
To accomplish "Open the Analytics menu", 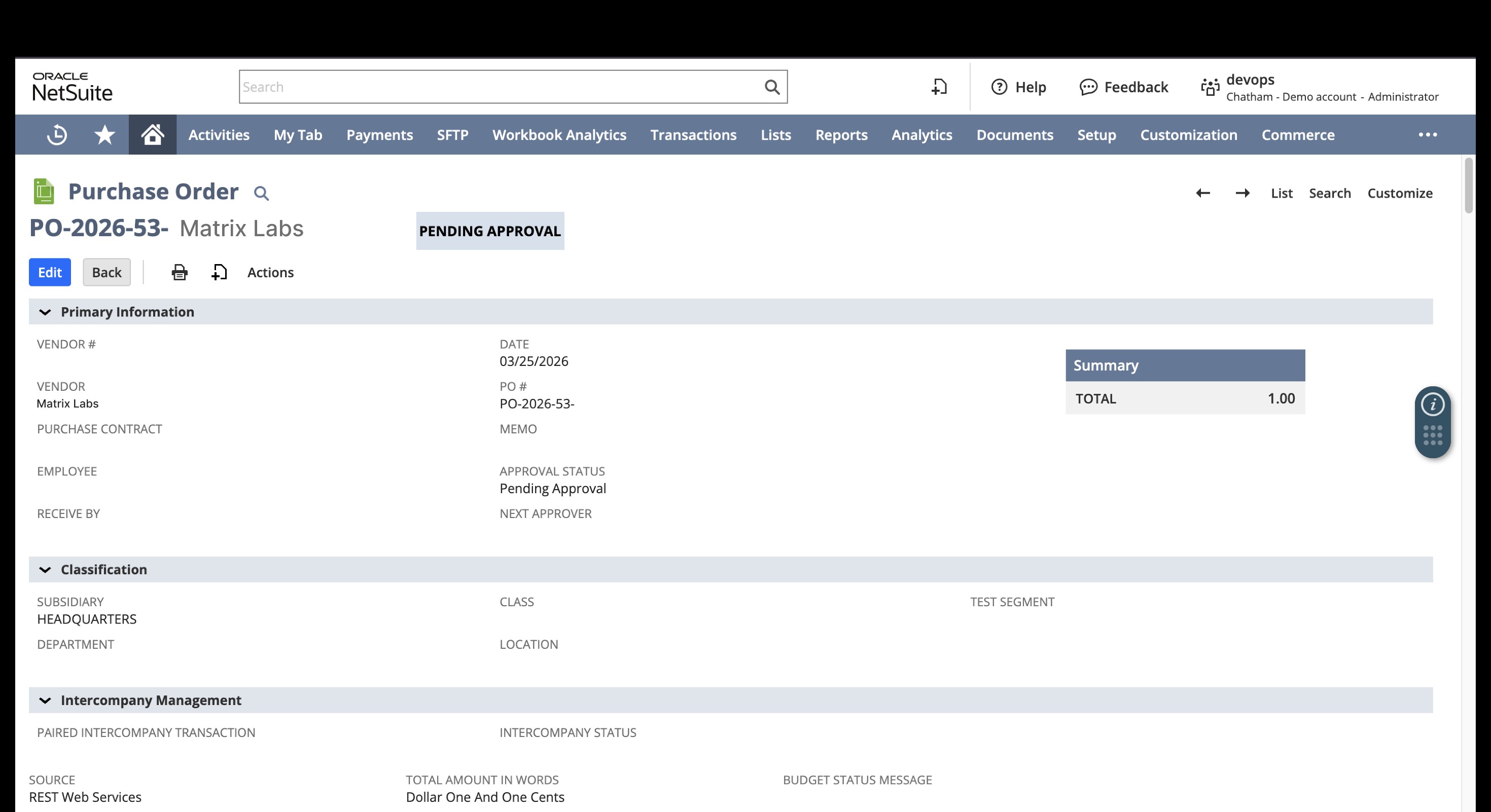I will pyautogui.click(x=921, y=135).
